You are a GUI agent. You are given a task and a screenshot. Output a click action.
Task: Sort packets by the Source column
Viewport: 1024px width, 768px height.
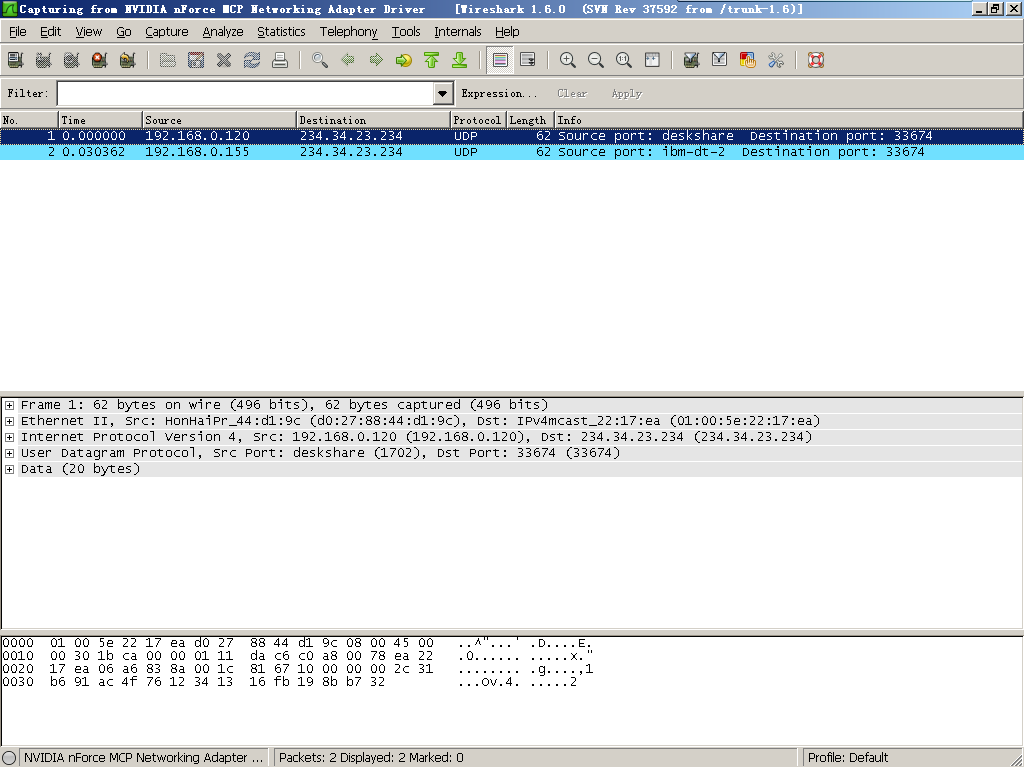tap(219, 120)
